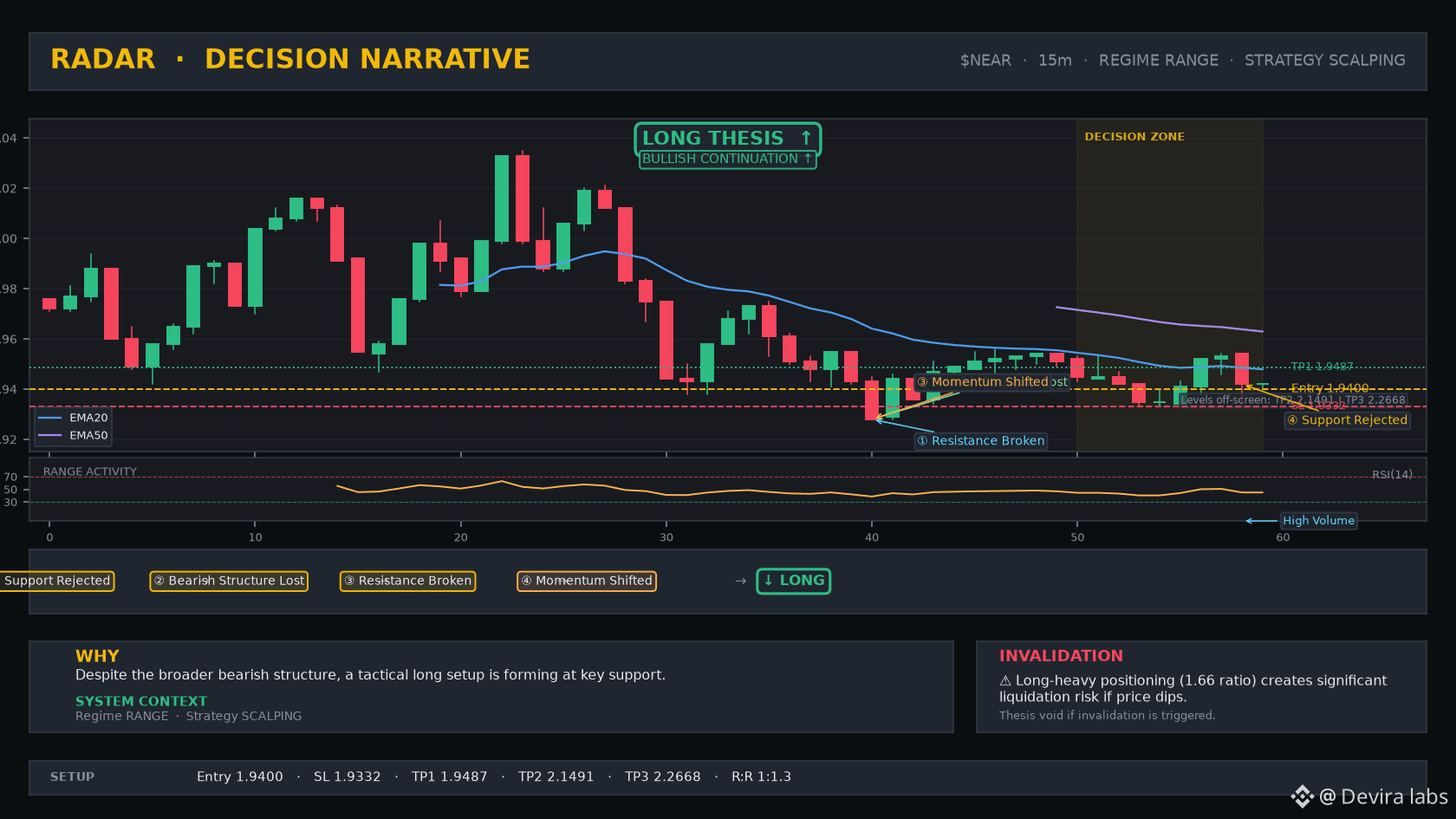Image resolution: width=1456 pixels, height=819 pixels.
Task: Click the INVALIDATION heading
Action: point(1061,656)
